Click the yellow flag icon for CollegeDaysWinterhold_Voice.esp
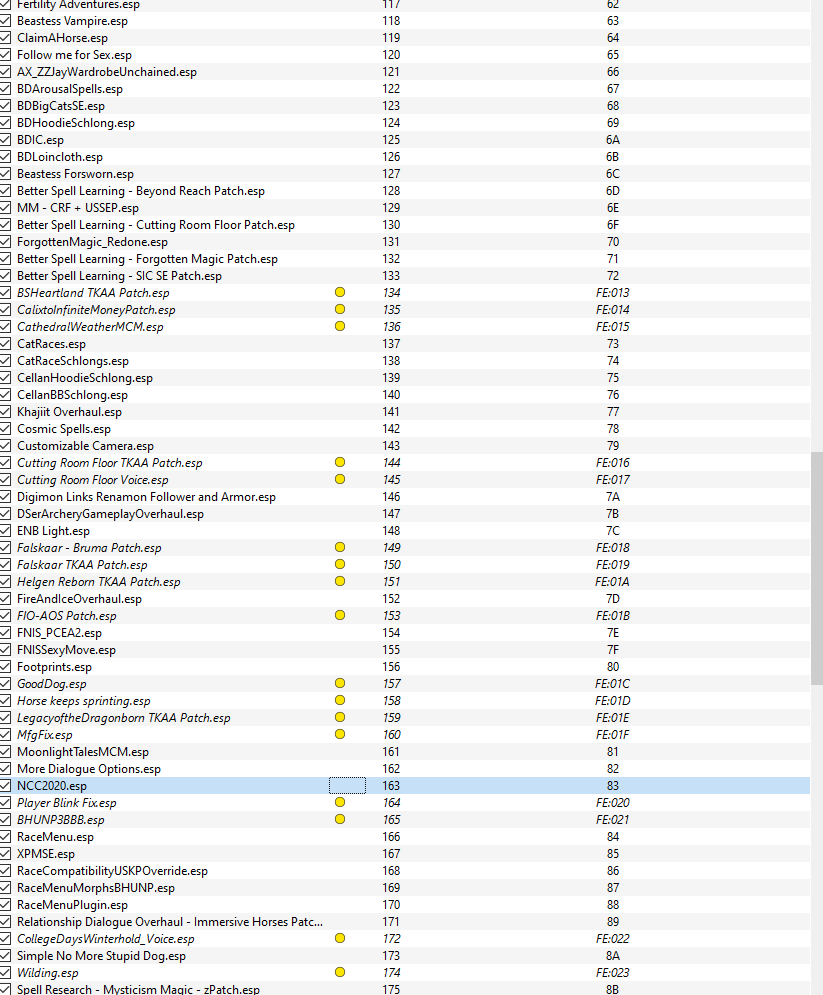This screenshot has height=995, width=823. tap(340, 938)
